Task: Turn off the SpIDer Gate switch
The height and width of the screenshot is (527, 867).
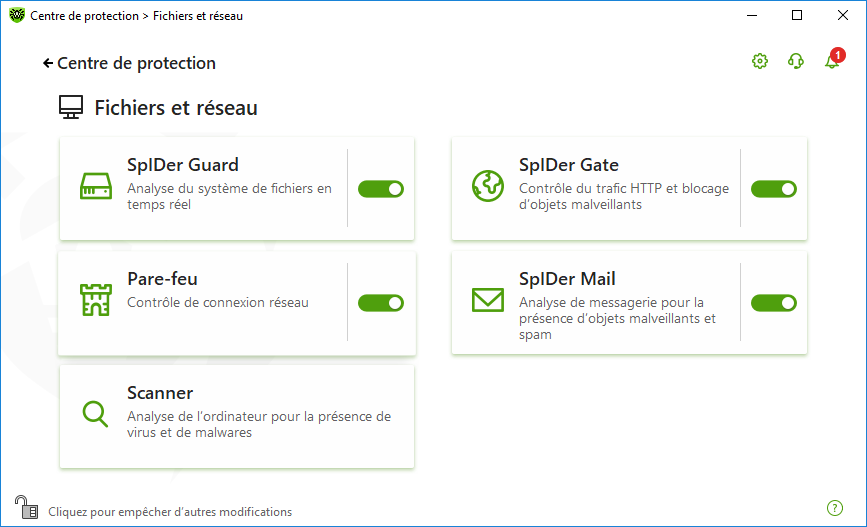Action: (x=774, y=189)
